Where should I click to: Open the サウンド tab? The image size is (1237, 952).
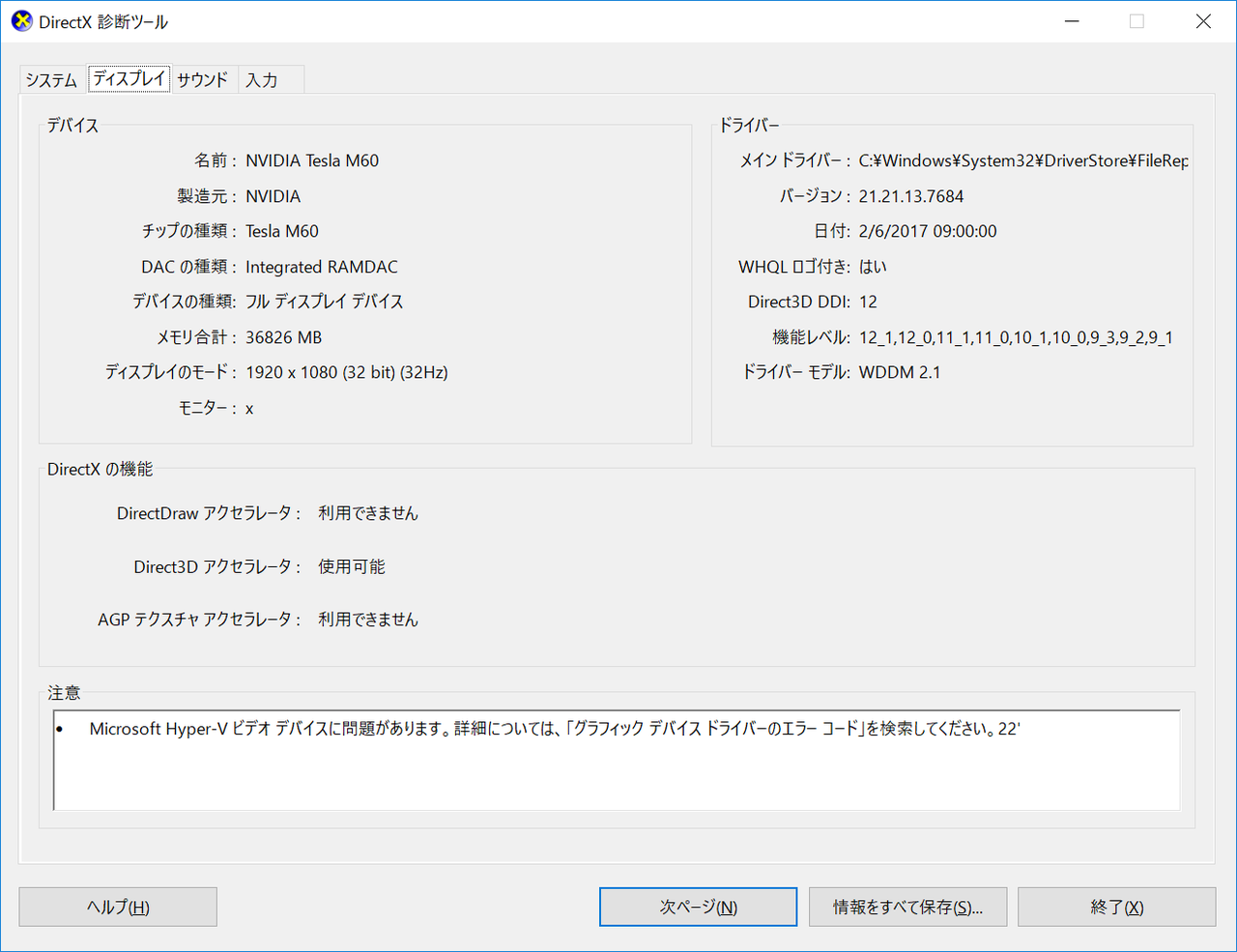203,80
